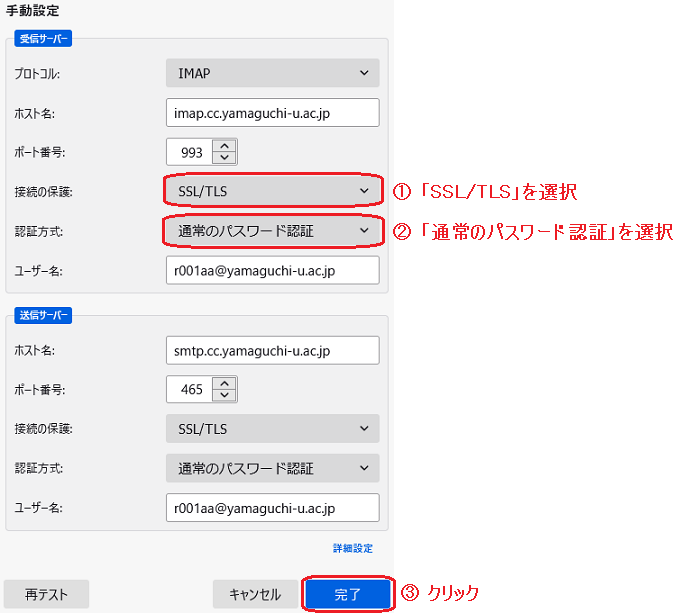The height and width of the screenshot is (613, 684).
Task: Click the 再テスト button
Action: click(46, 594)
